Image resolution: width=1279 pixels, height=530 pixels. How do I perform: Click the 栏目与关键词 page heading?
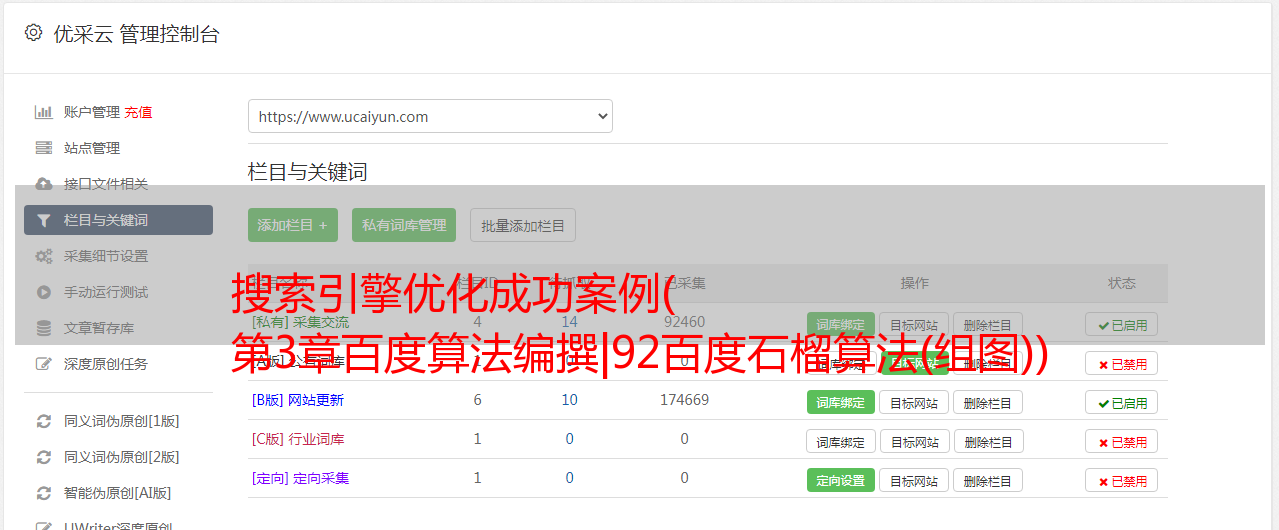coord(308,172)
